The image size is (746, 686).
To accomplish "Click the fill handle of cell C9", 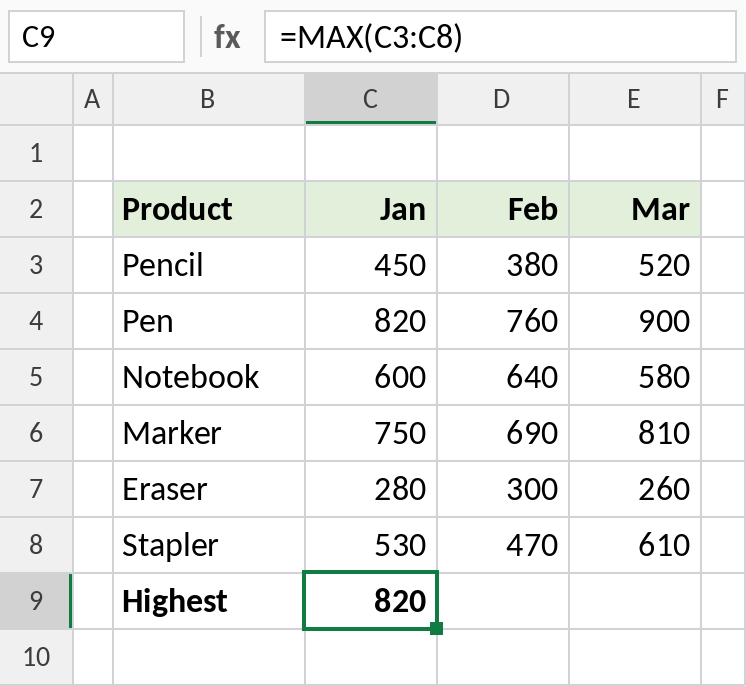I will tap(436, 628).
